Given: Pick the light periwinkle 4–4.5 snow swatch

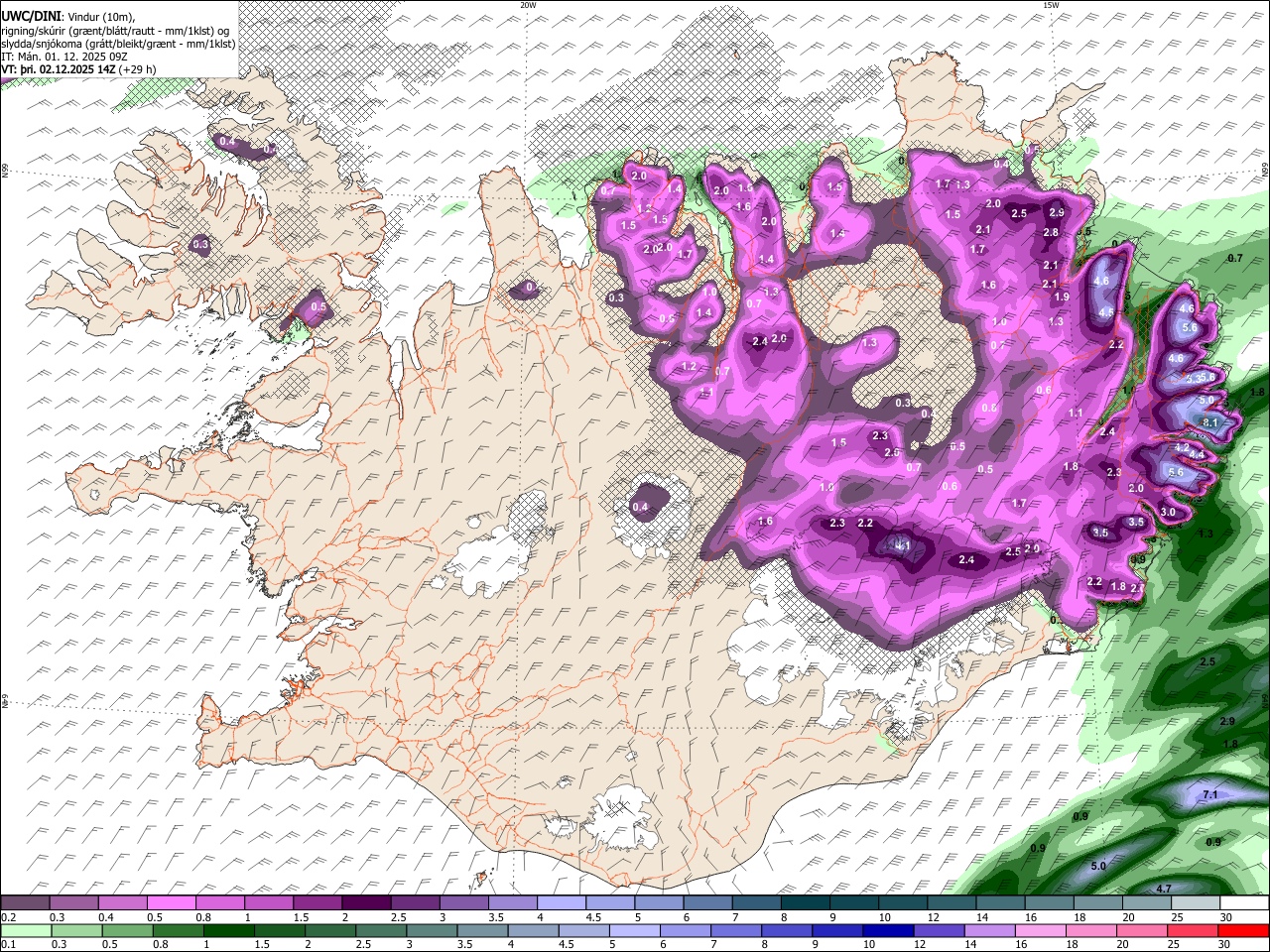Looking at the screenshot, I should 561,902.
